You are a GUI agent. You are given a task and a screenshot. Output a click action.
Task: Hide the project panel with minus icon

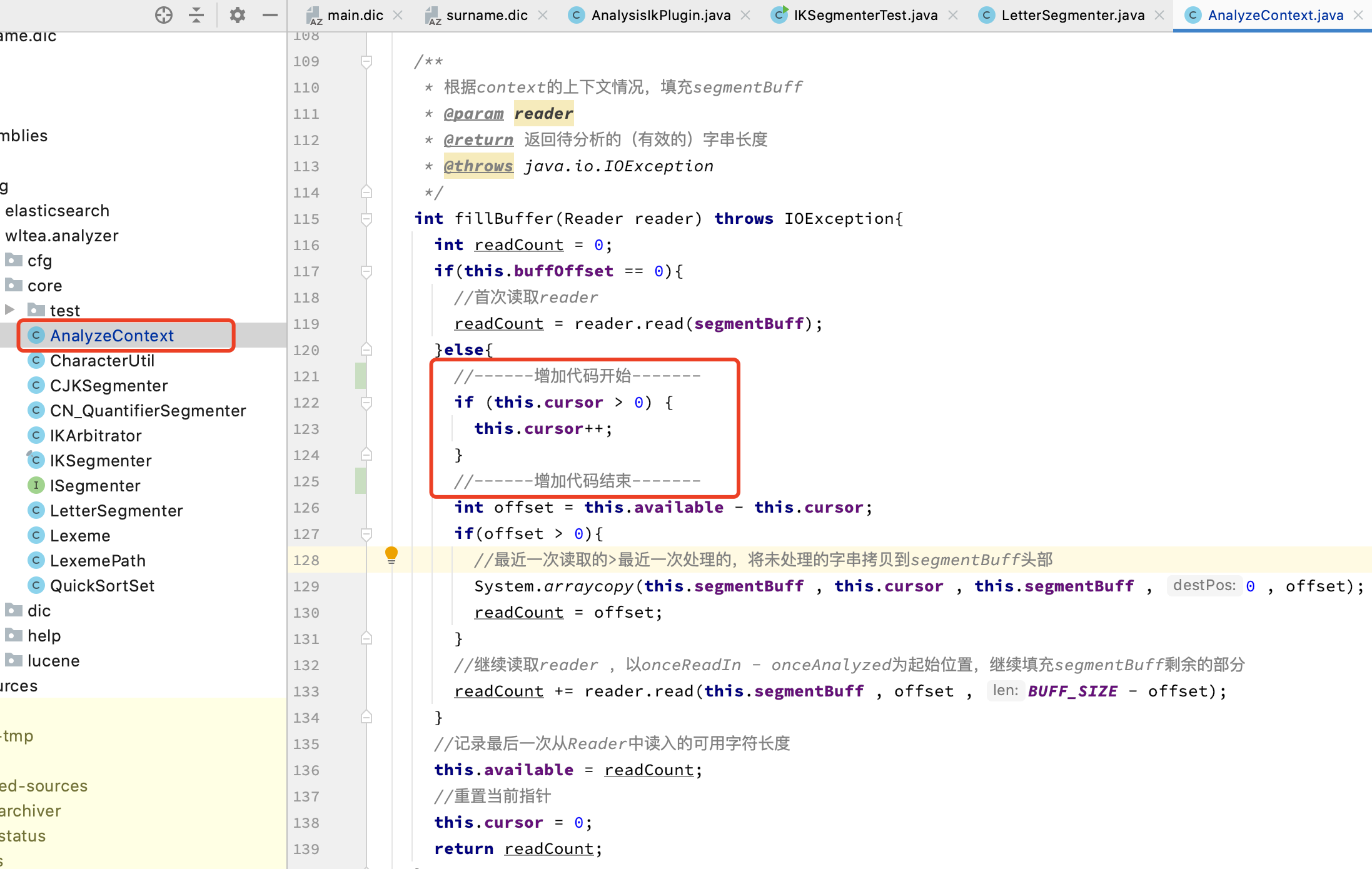click(x=269, y=15)
